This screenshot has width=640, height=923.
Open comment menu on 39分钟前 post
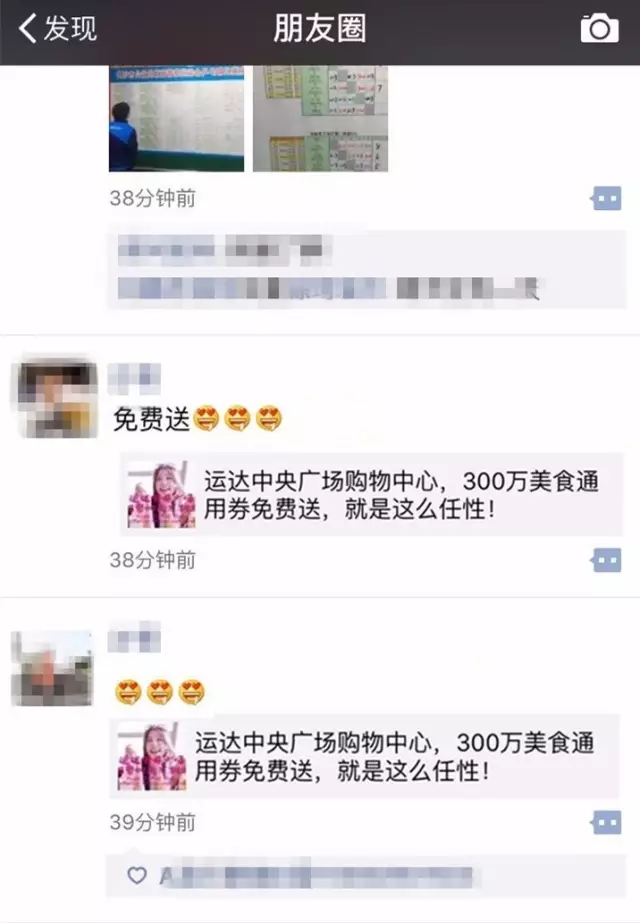point(606,822)
